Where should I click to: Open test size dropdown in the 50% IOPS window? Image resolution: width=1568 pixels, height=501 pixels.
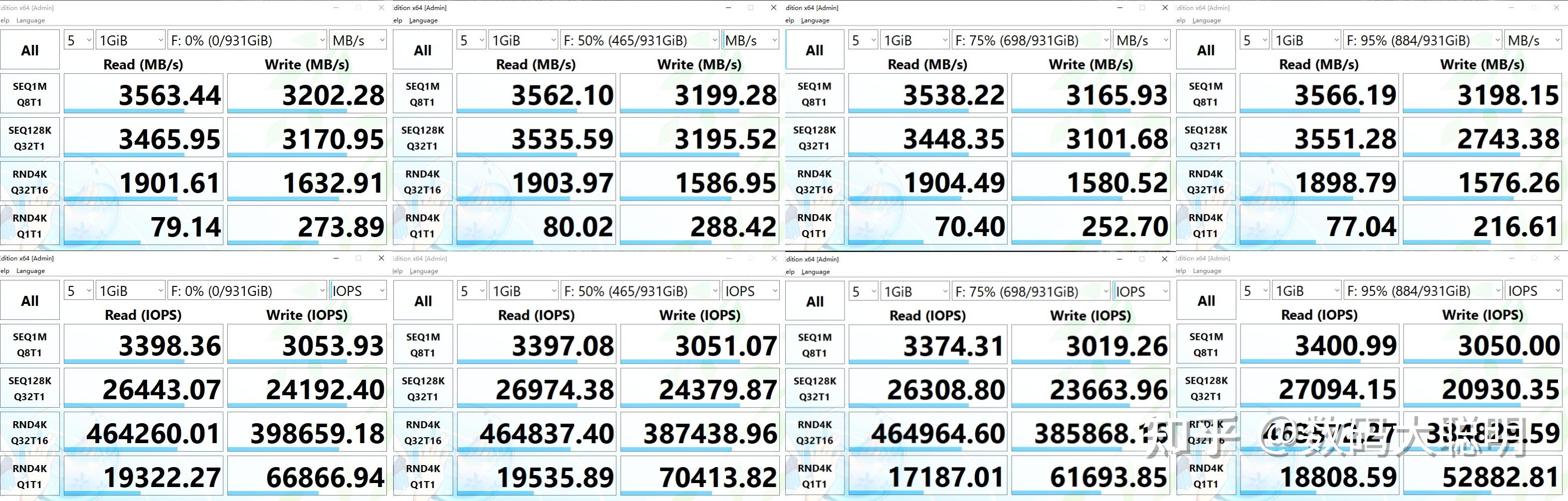pyautogui.click(x=523, y=291)
